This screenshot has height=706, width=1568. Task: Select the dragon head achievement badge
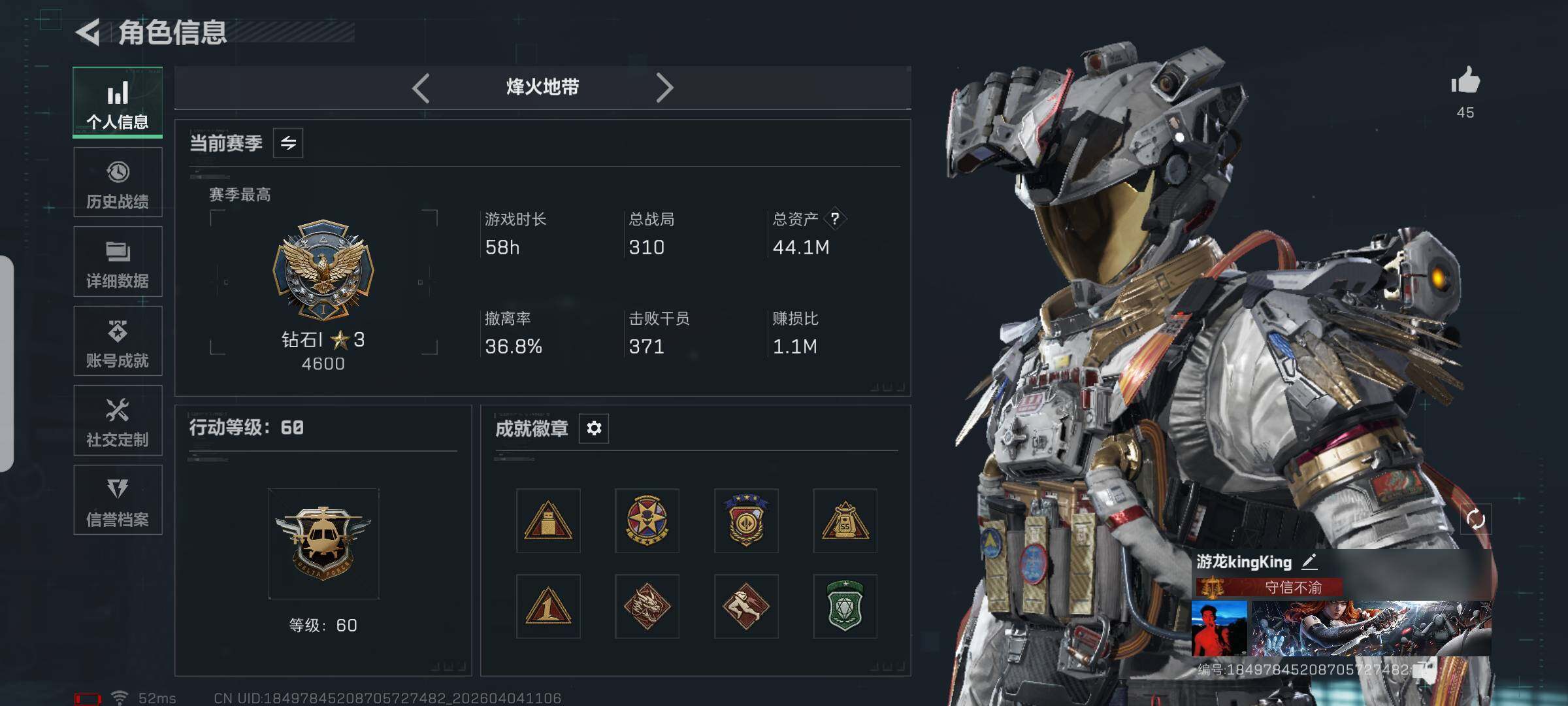point(647,606)
